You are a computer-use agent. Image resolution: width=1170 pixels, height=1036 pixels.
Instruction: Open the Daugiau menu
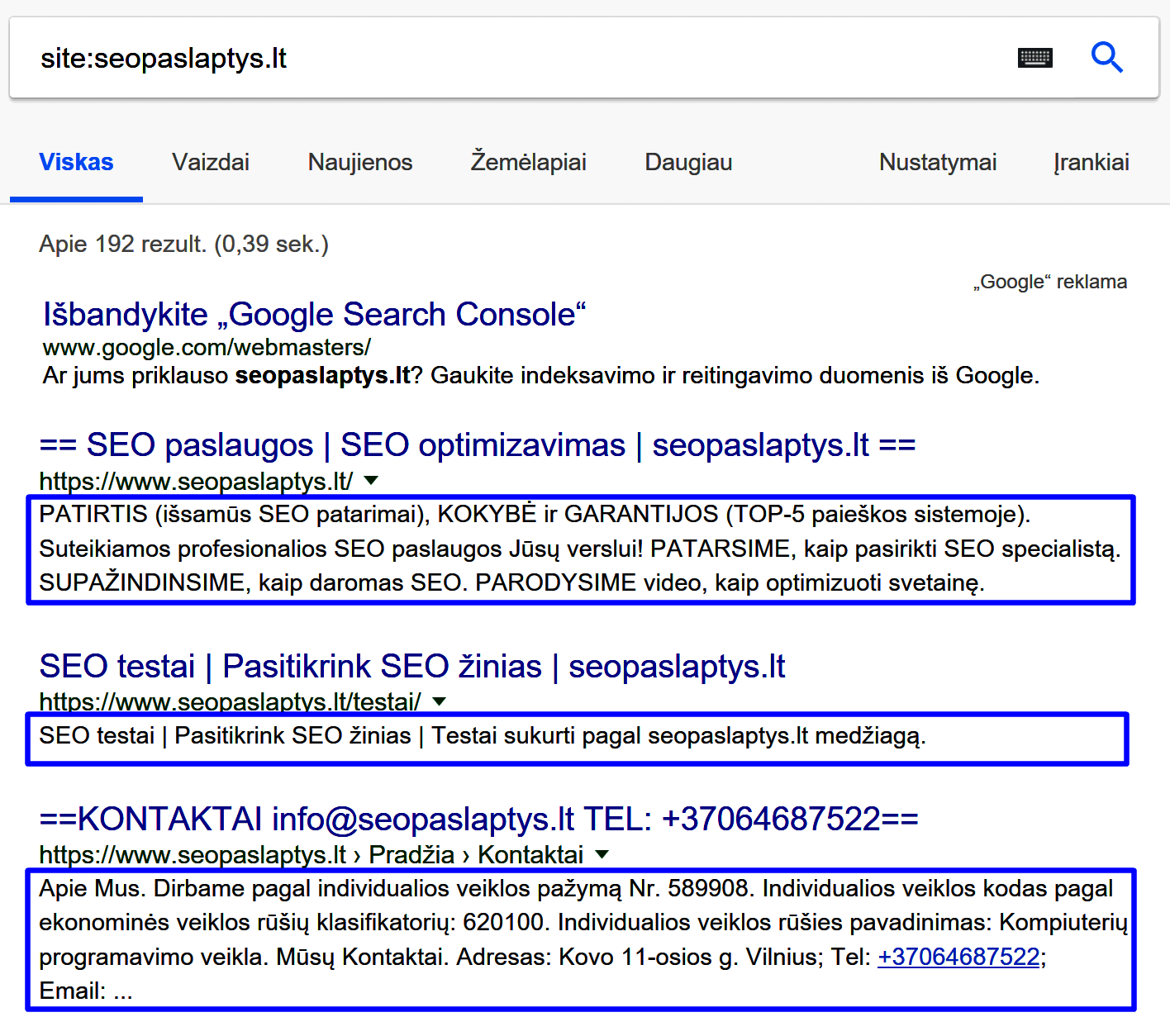coord(688,162)
